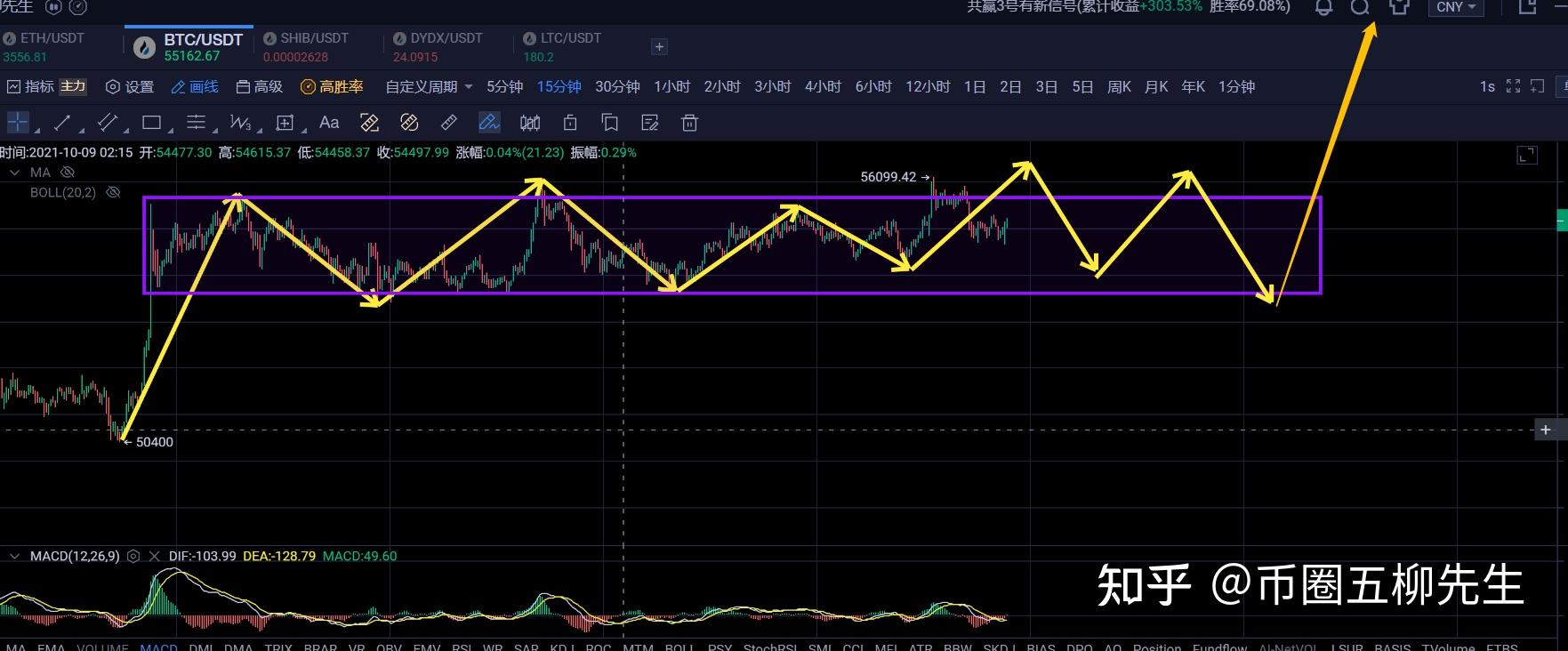Open the CNY currency dropdown
This screenshot has height=651, width=1568.
coord(1455,7)
